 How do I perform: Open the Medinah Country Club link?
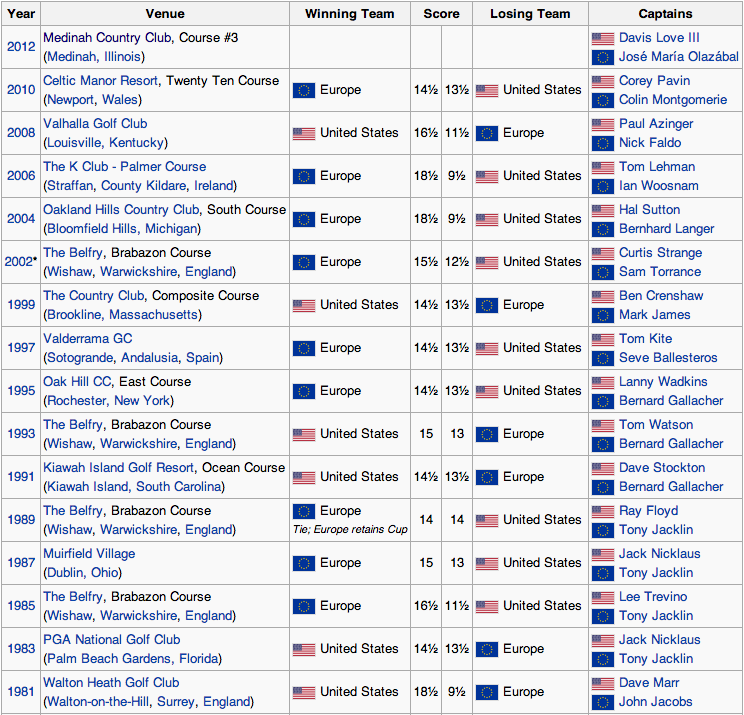point(107,37)
